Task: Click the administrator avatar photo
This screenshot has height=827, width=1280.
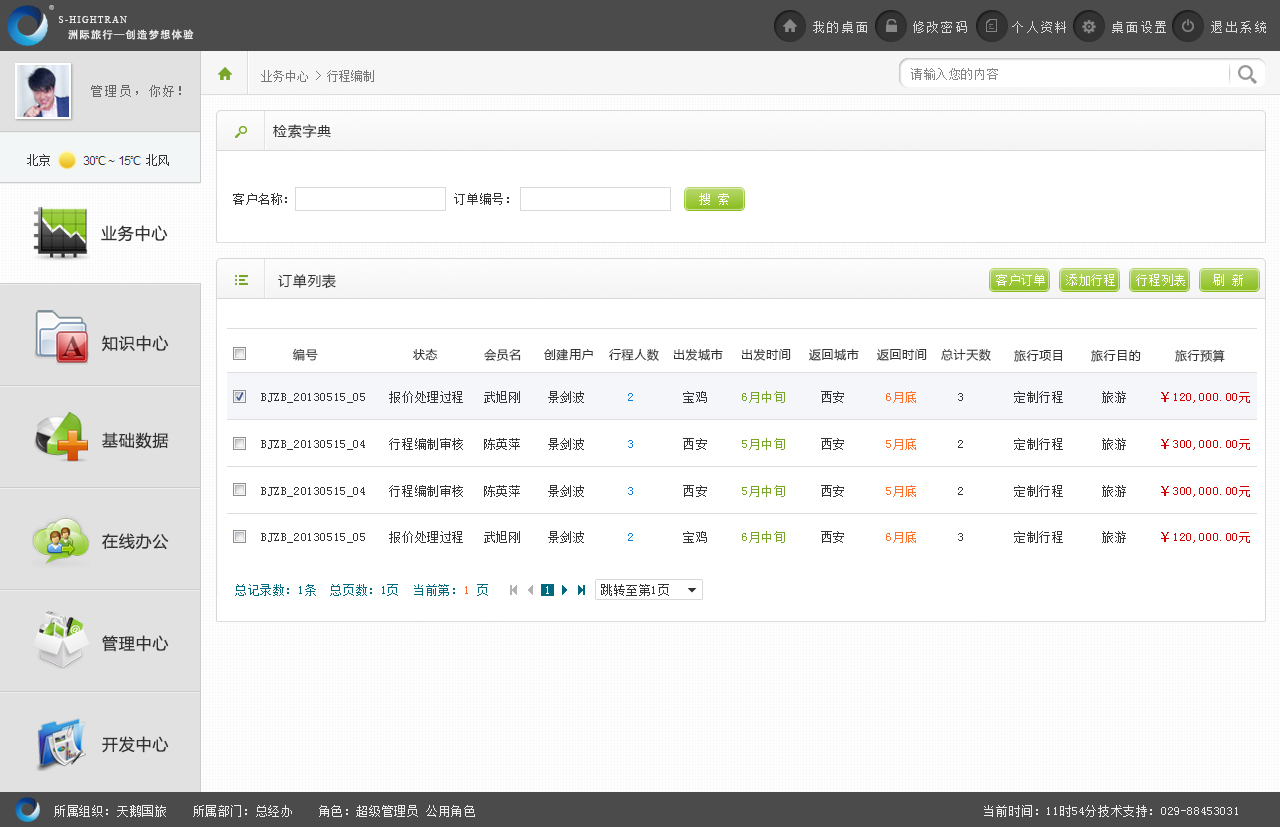Action: [x=43, y=91]
